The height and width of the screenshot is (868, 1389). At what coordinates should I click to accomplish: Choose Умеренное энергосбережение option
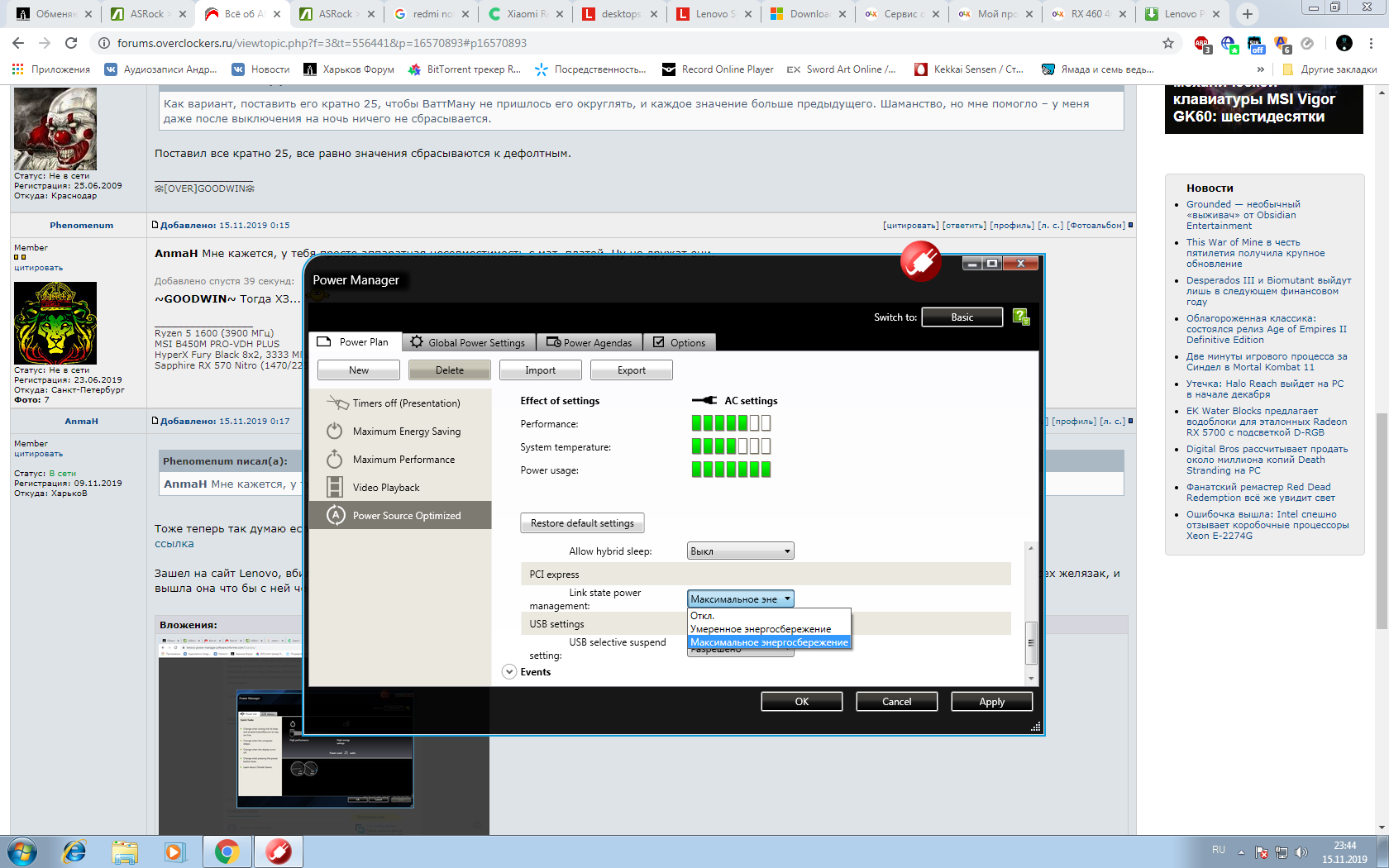(769, 629)
